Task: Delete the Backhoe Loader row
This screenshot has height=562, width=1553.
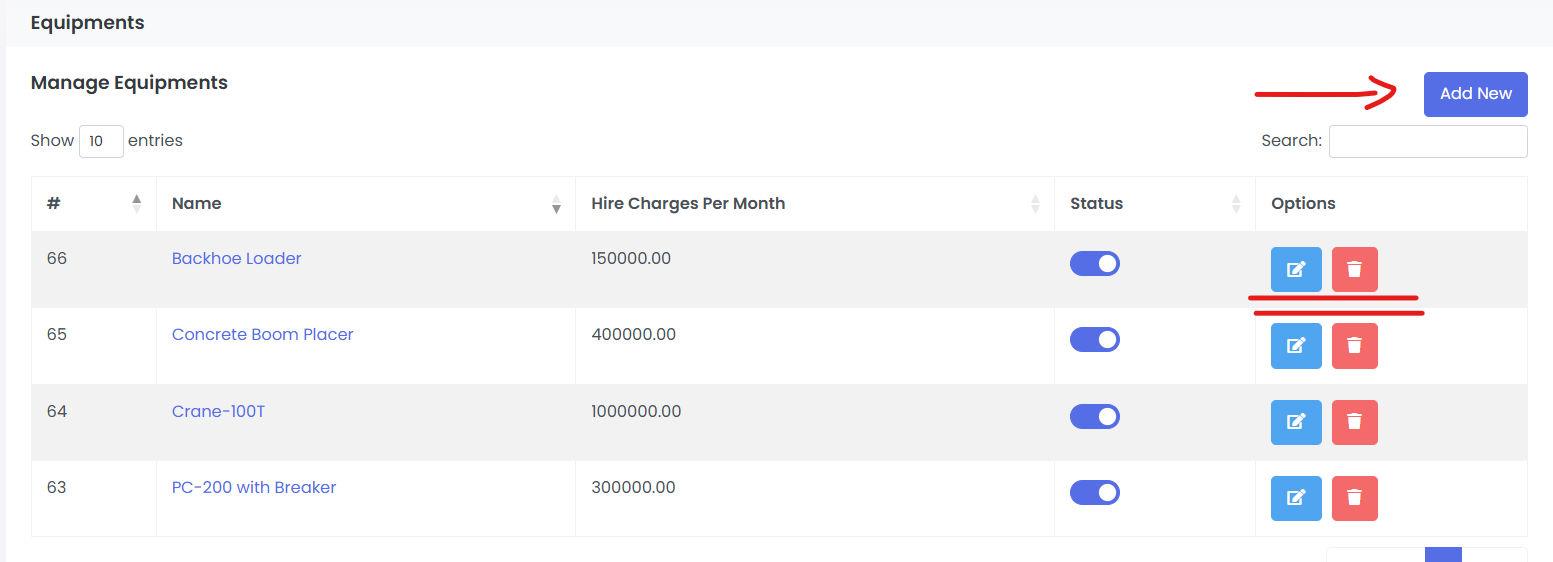Action: pyautogui.click(x=1354, y=269)
